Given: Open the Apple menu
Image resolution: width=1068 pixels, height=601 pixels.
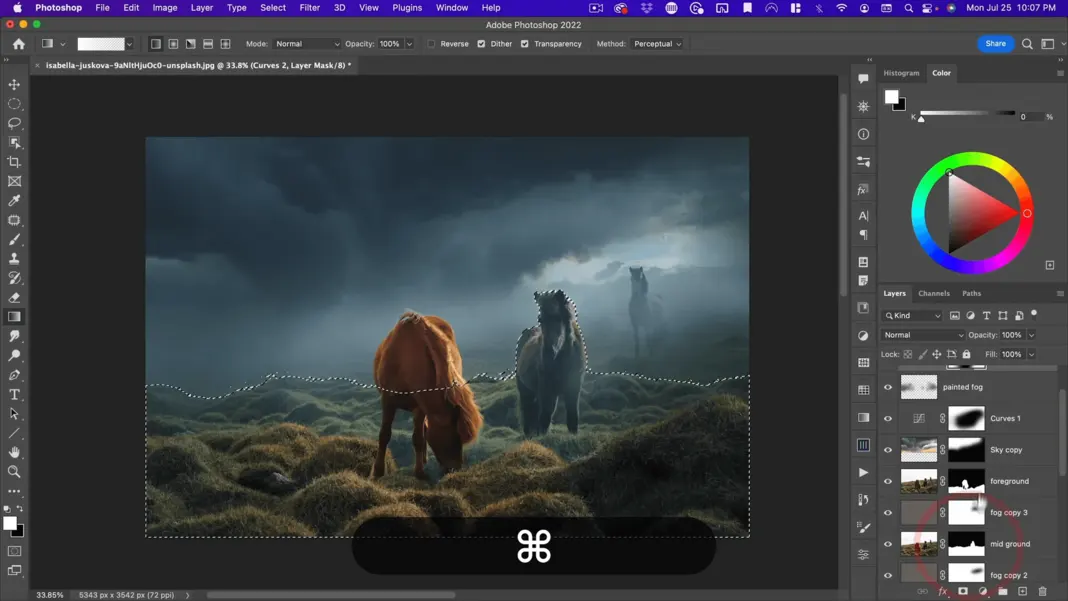Looking at the screenshot, I should pos(17,7).
